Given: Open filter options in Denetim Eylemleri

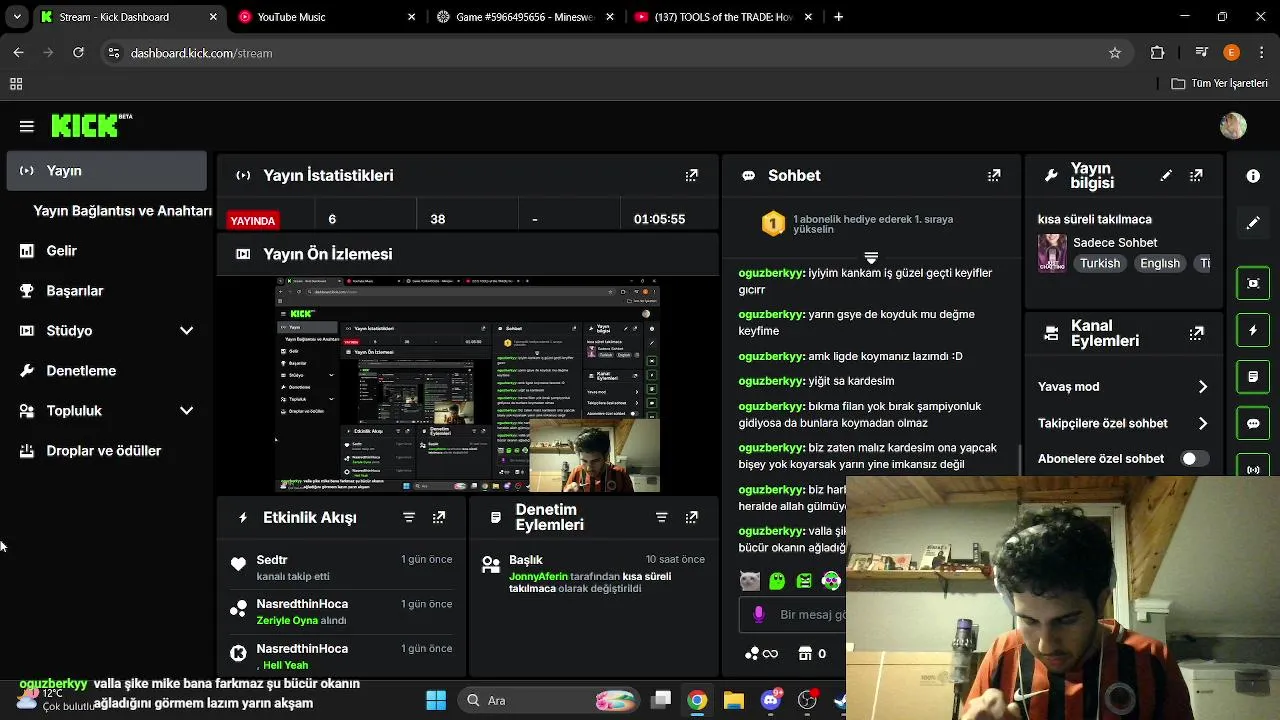Looking at the screenshot, I should (x=661, y=517).
